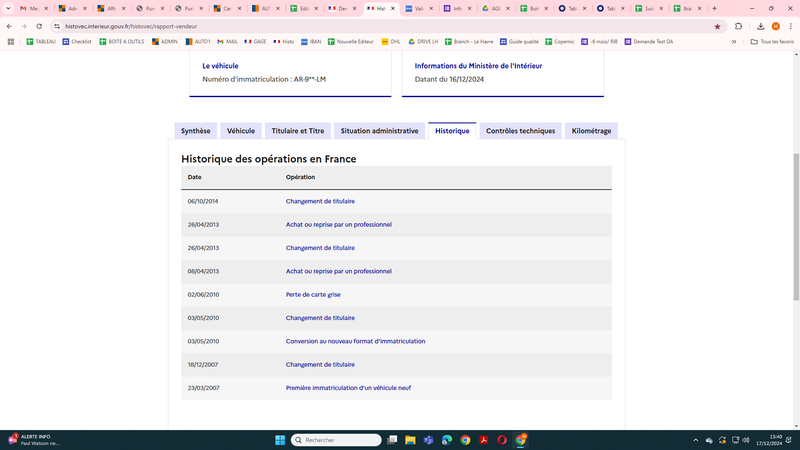Open the Nouvelle Editeur bookmark

[351, 42]
